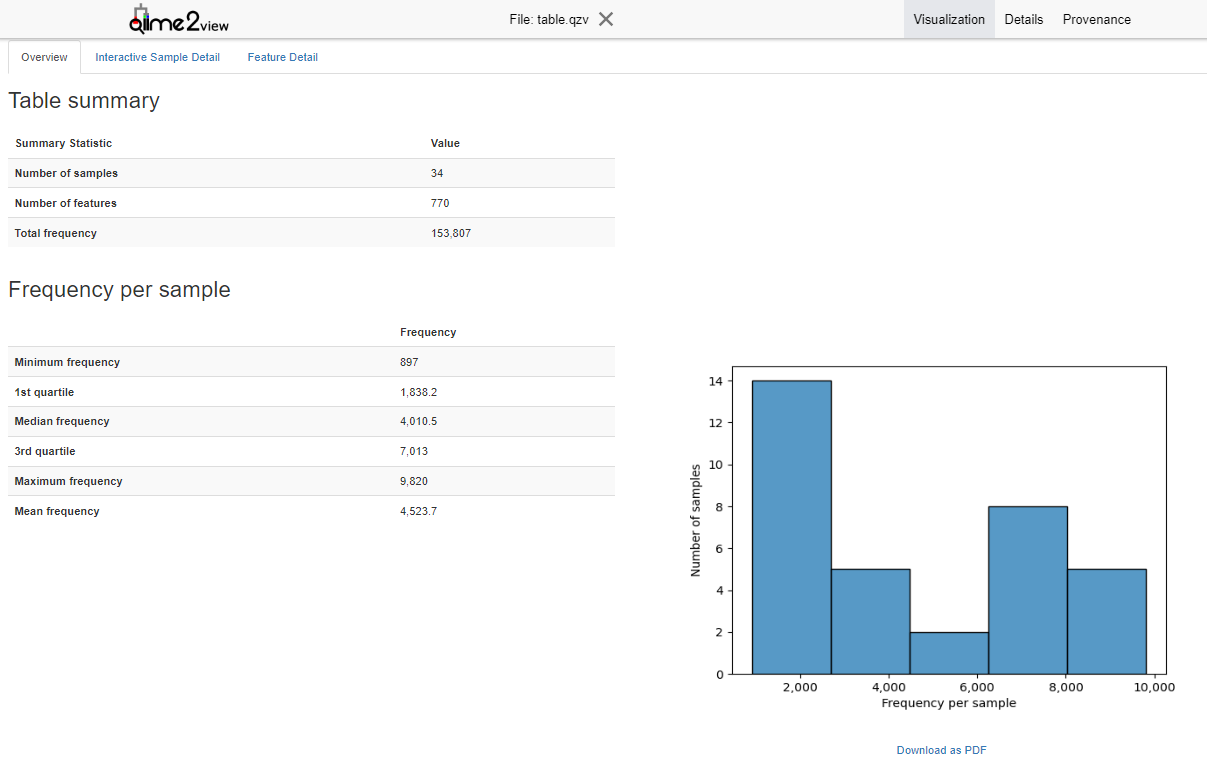Click the Median frequency row label
This screenshot has width=1207, height=771.
(62, 421)
